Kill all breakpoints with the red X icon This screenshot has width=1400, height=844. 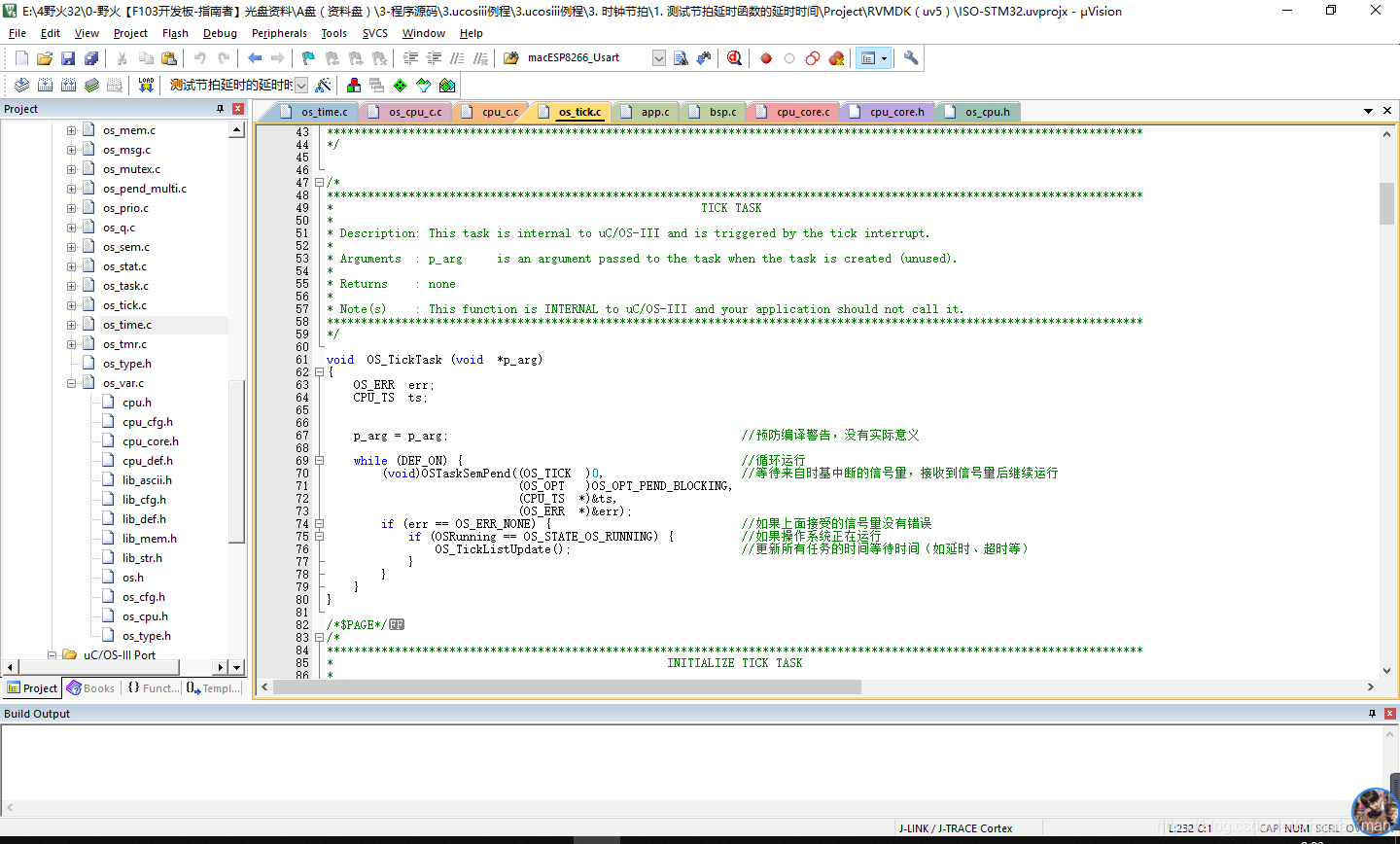click(836, 58)
